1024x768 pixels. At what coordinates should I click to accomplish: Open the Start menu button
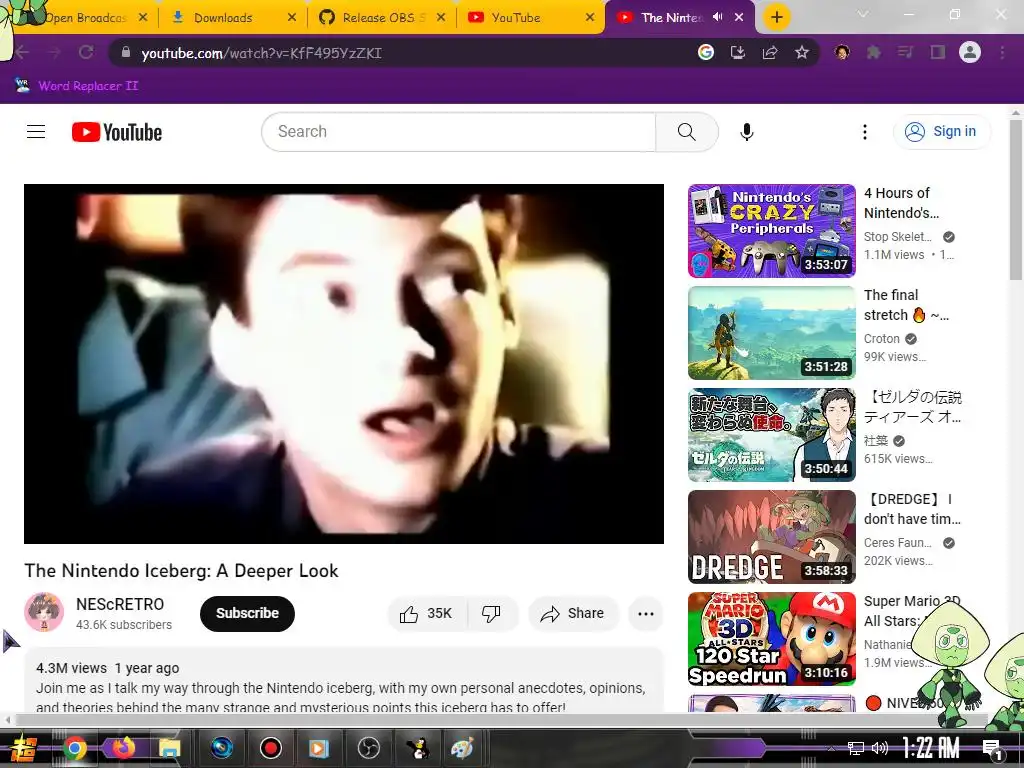22,748
